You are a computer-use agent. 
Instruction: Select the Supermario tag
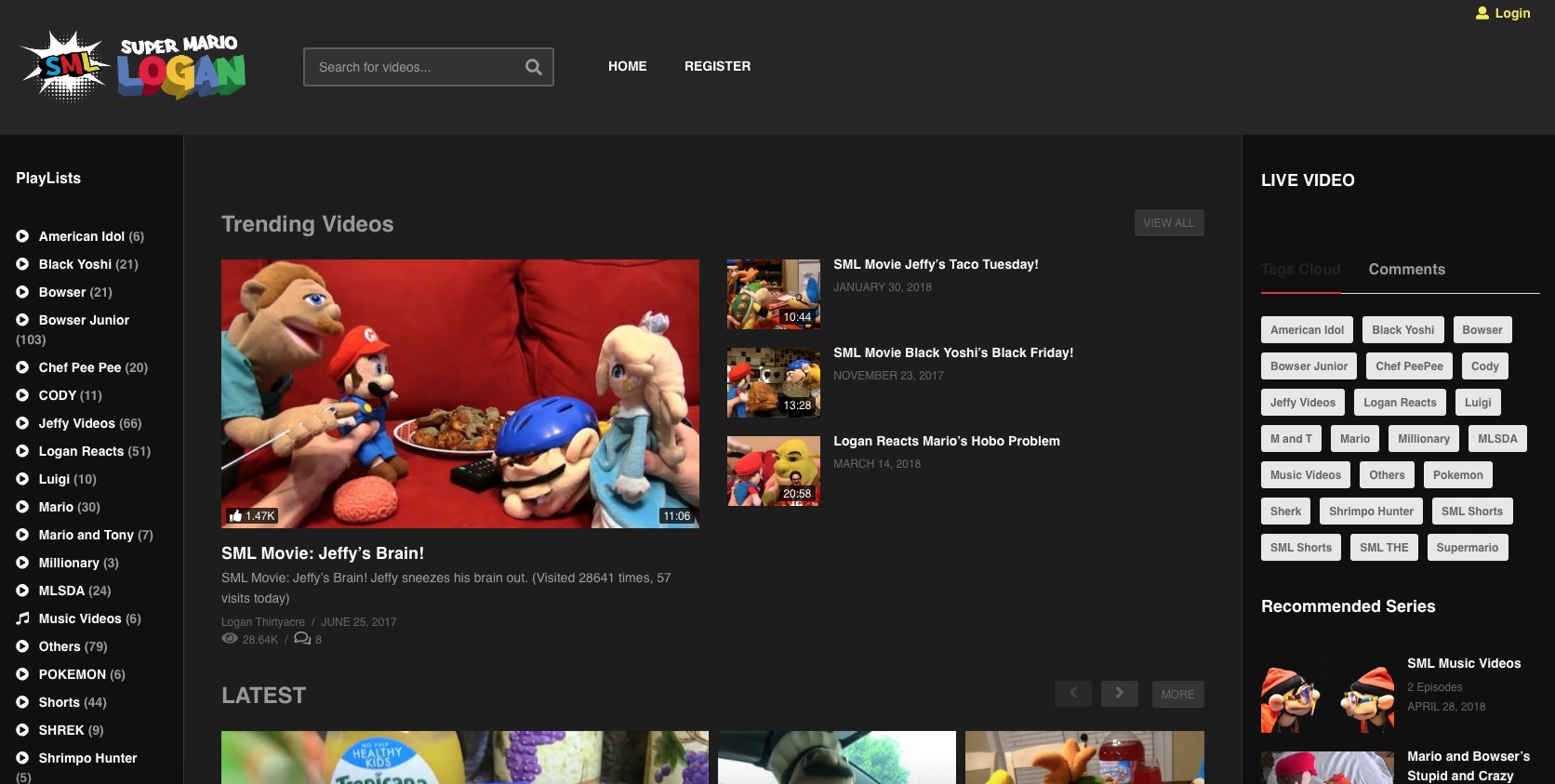[1468, 548]
